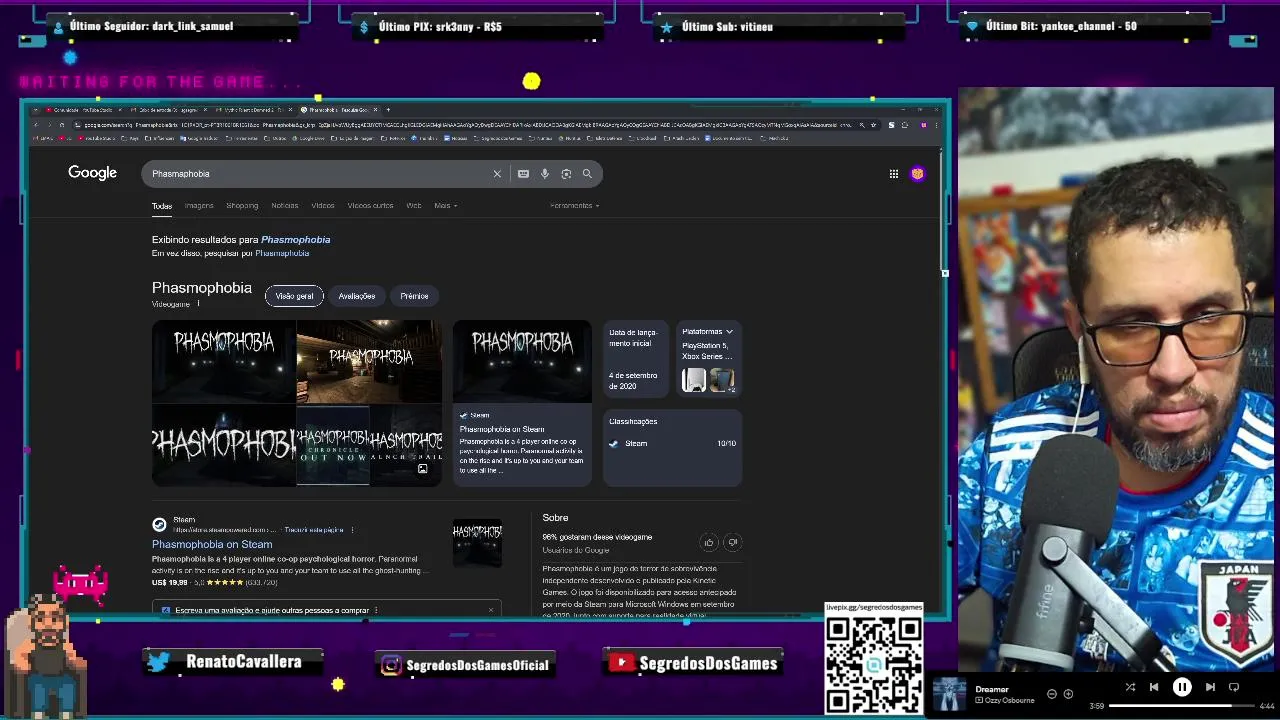
Task: Dislike the Phasmophobia videogame with thumbs down
Action: [732, 543]
